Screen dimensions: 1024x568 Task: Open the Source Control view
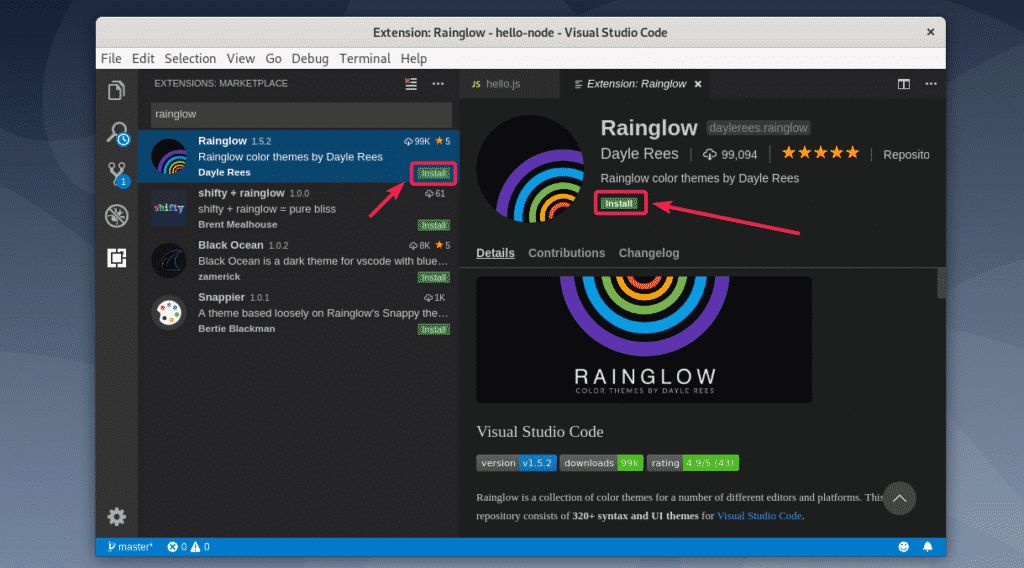tap(117, 175)
